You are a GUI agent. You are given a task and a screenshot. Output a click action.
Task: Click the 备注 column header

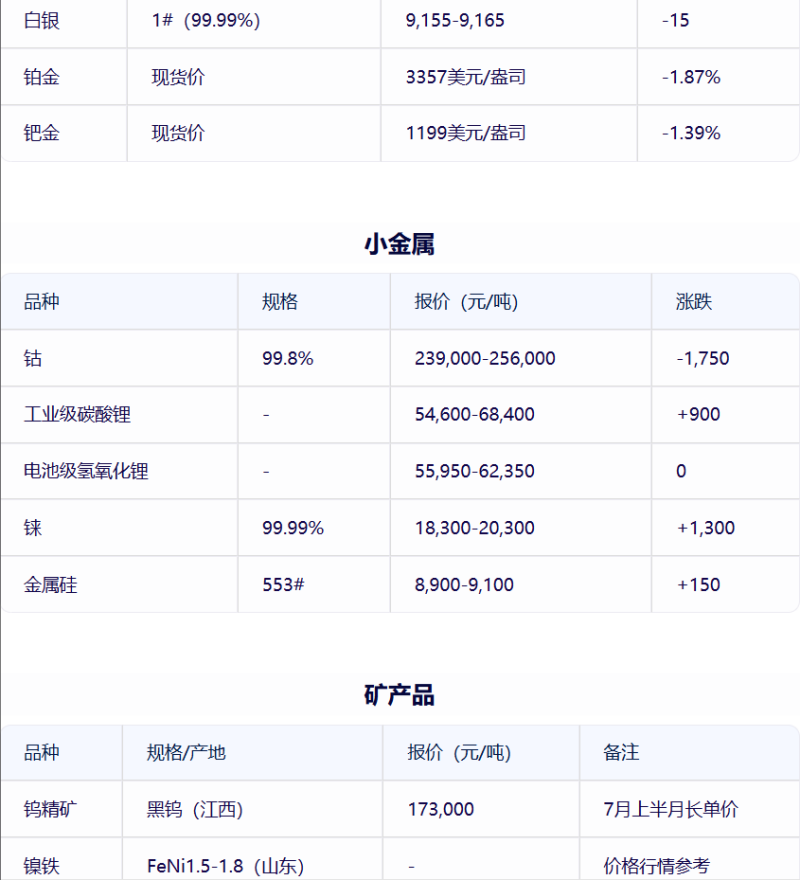[621, 752]
